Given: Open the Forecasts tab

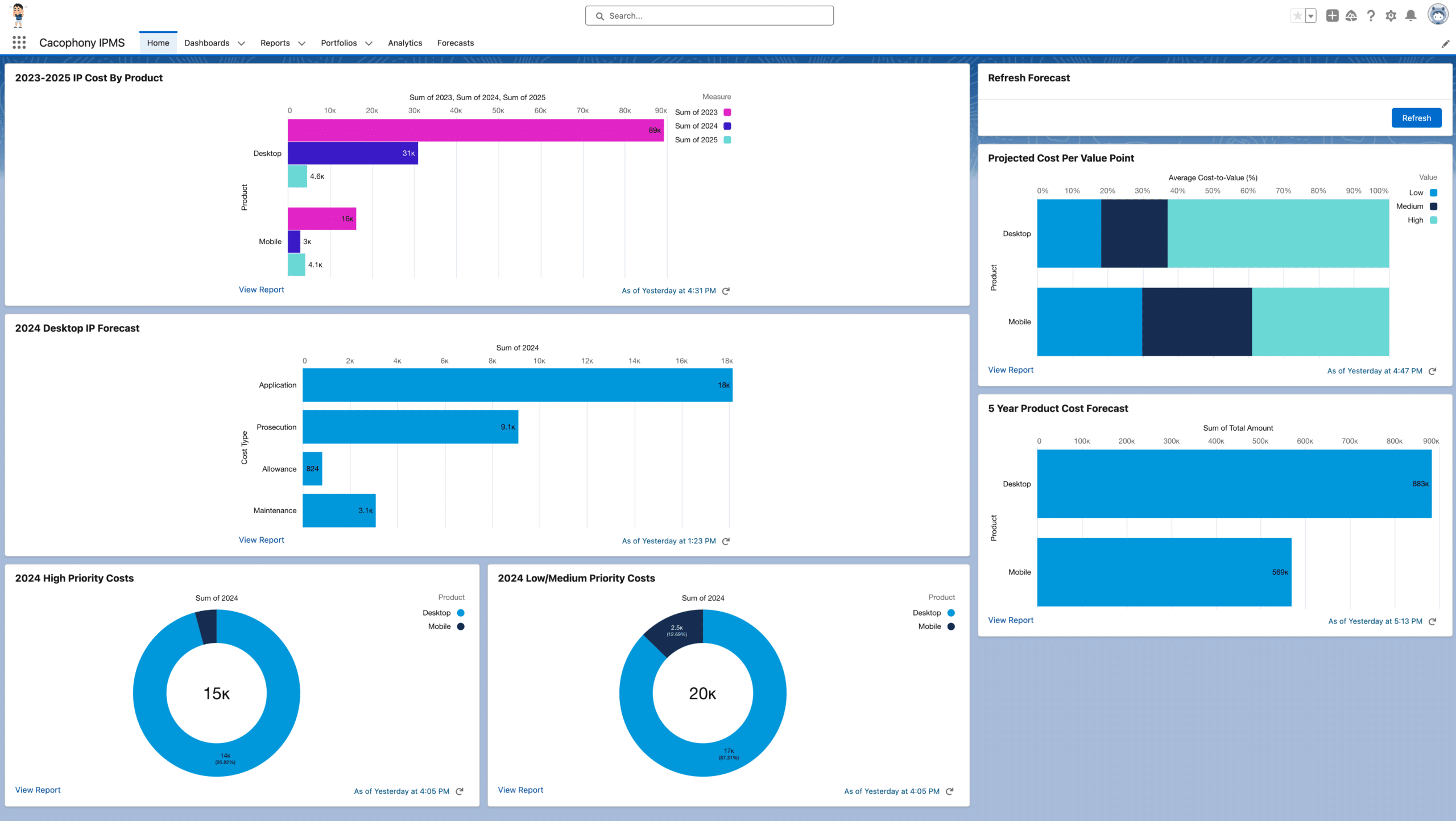Looking at the screenshot, I should coord(456,43).
